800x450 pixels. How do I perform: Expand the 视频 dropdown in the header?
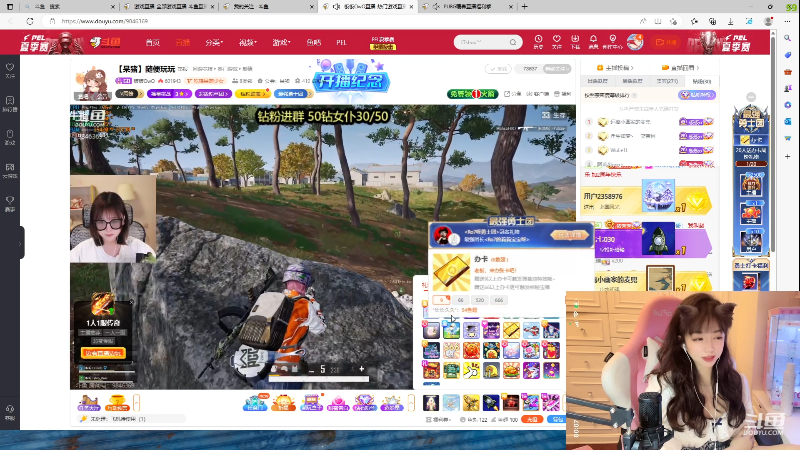pos(248,42)
